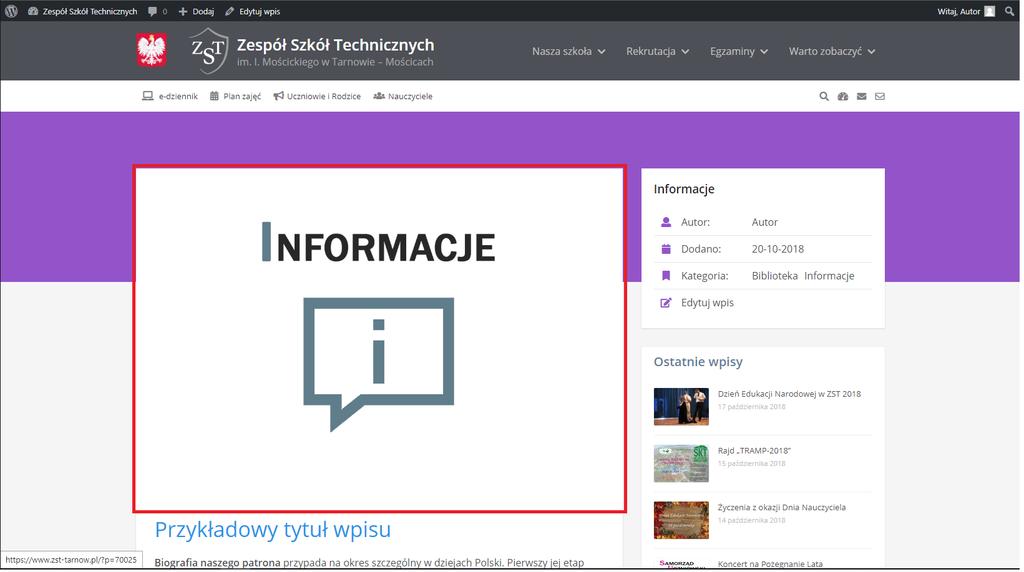
Task: Click the megaphone icon beside Uczniowie i Rodzice
Action: (278, 96)
